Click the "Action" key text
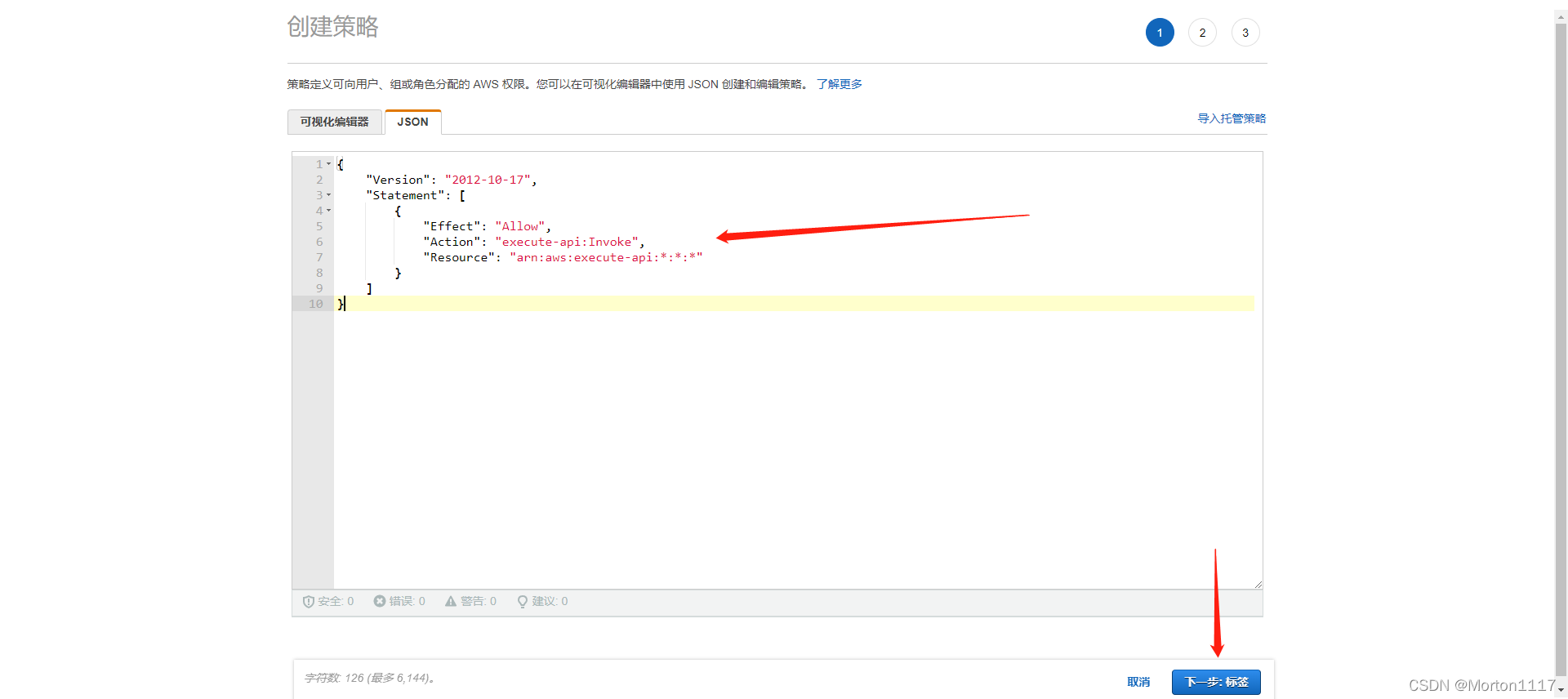The image size is (1568, 699). tap(452, 242)
